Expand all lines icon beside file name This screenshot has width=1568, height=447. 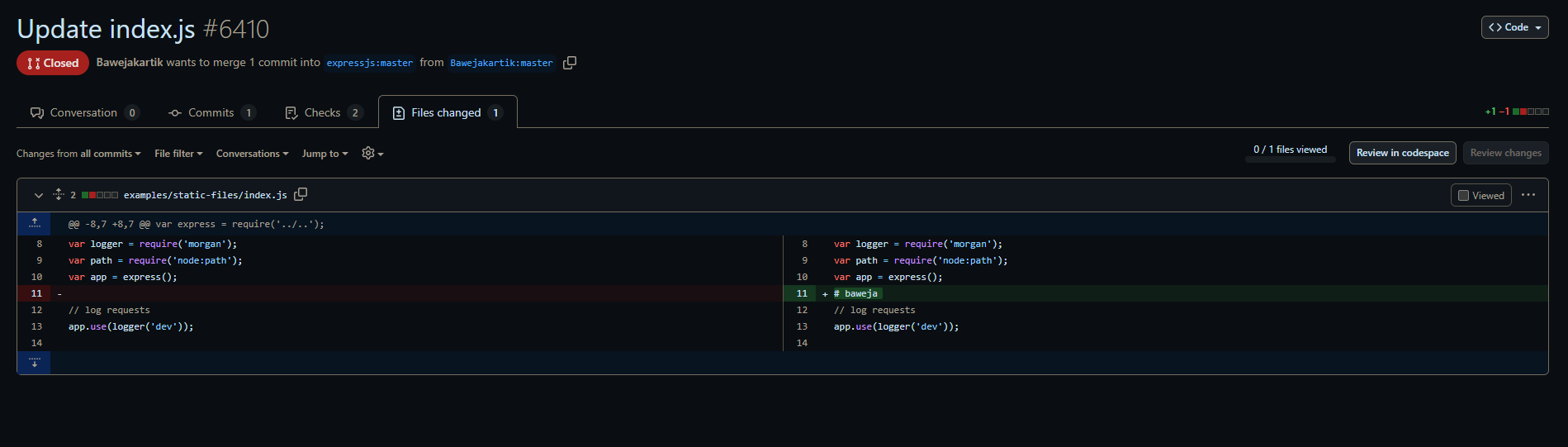pos(59,194)
